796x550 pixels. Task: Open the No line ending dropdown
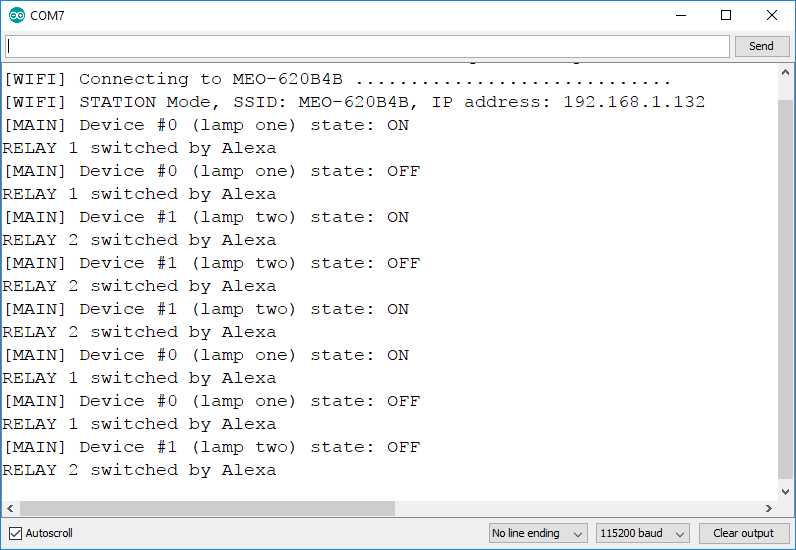click(x=539, y=533)
